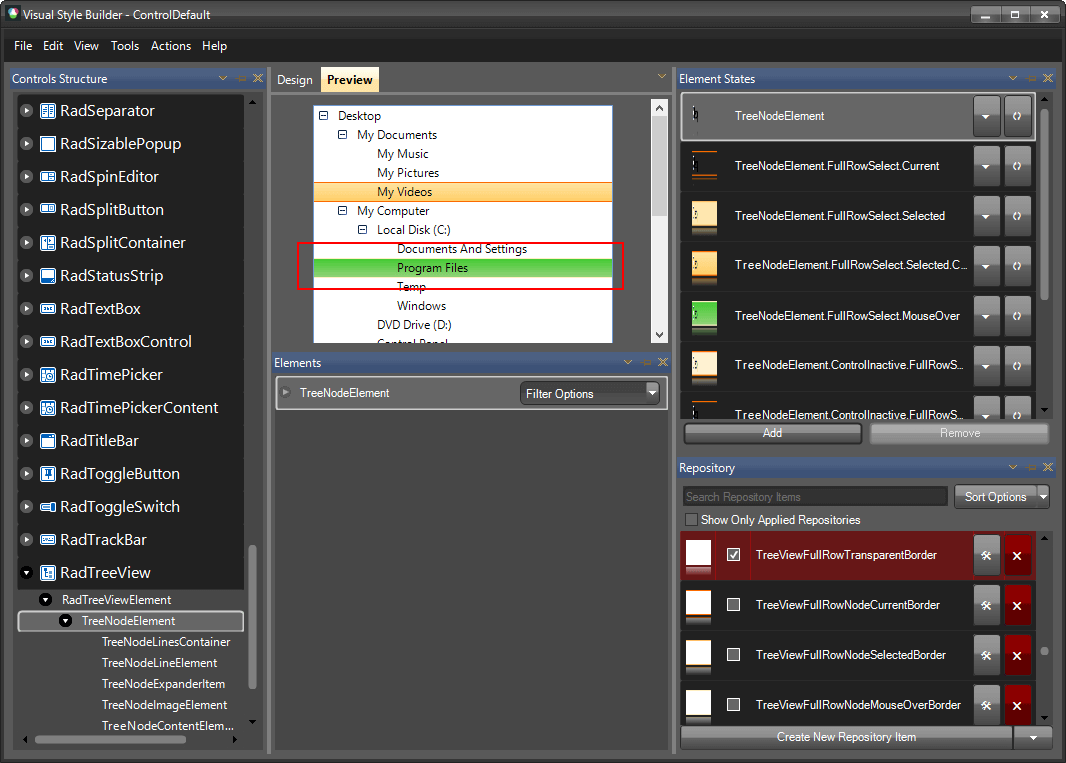The height and width of the screenshot is (763, 1066).
Task: Click the code icon next to TreeNodeElement.FullRowSelect.Current
Action: click(1018, 166)
